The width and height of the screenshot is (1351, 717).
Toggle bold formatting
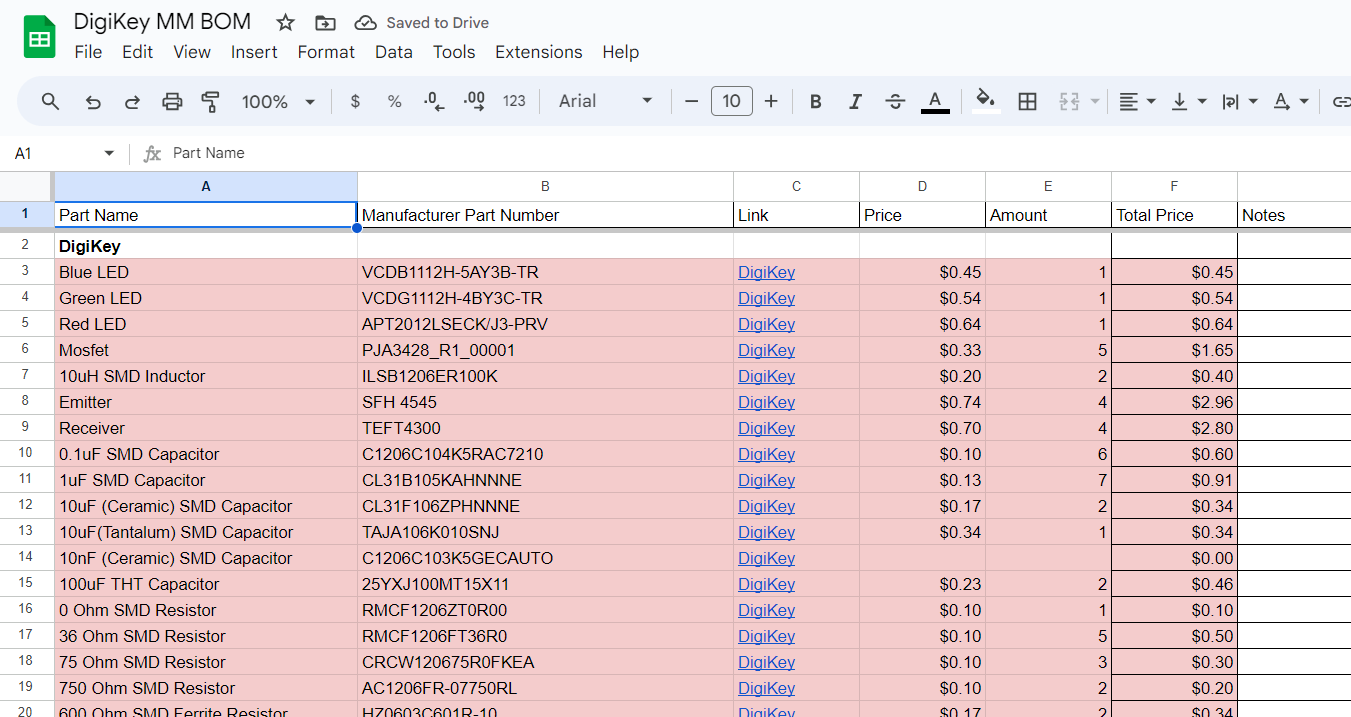tap(816, 101)
